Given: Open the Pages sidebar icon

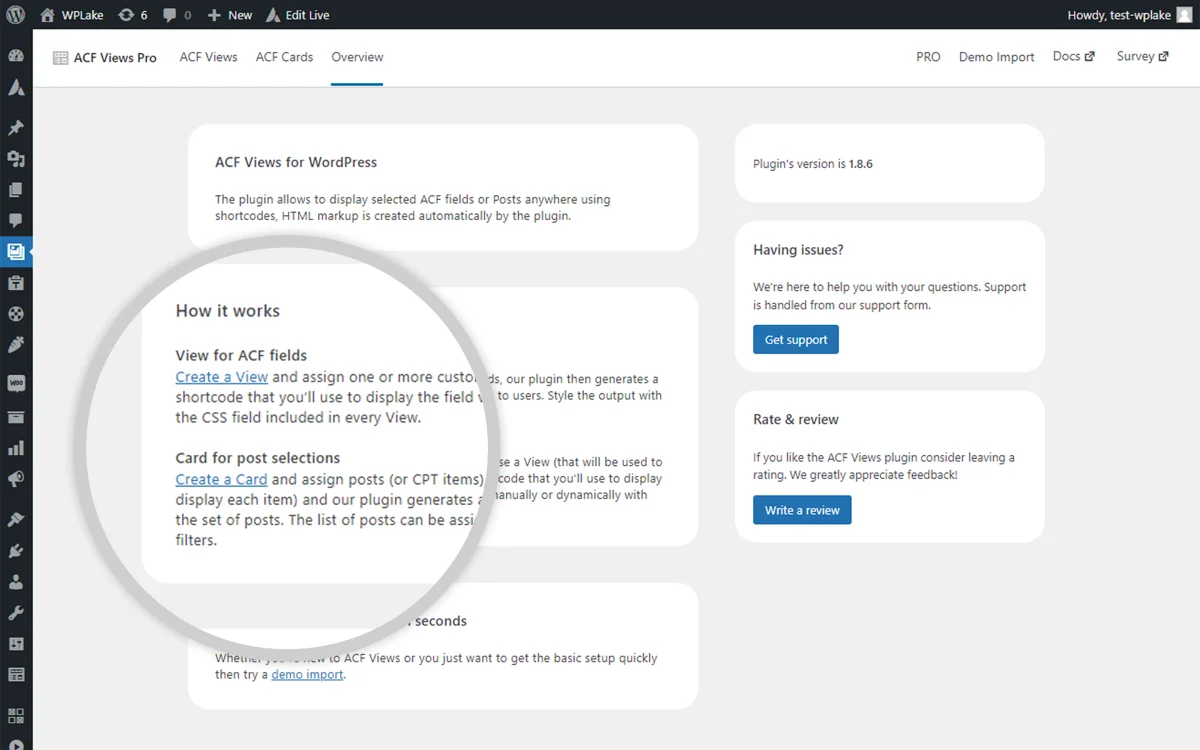Looking at the screenshot, I should point(16,190).
